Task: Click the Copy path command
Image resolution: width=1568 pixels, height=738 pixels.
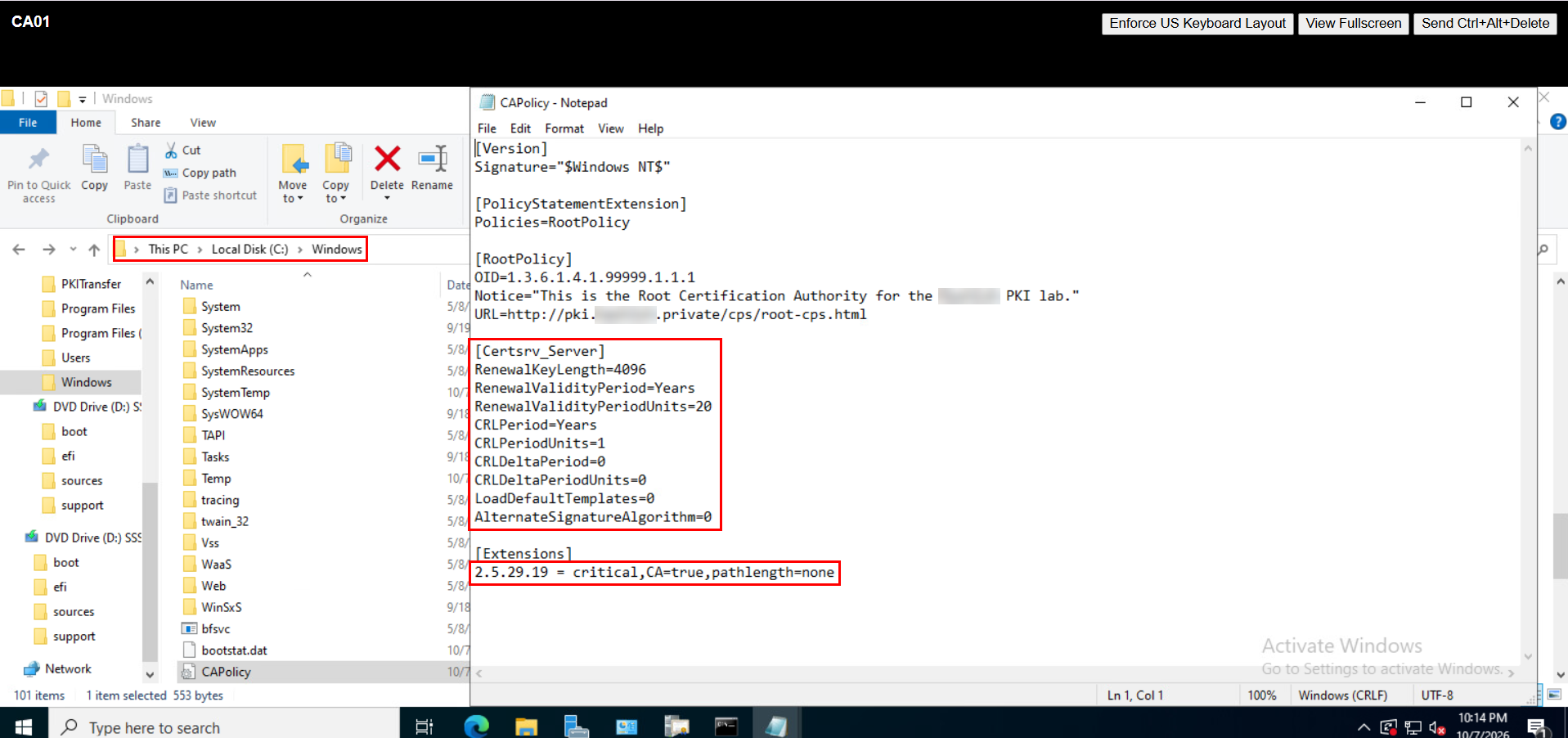Action: pyautogui.click(x=200, y=173)
